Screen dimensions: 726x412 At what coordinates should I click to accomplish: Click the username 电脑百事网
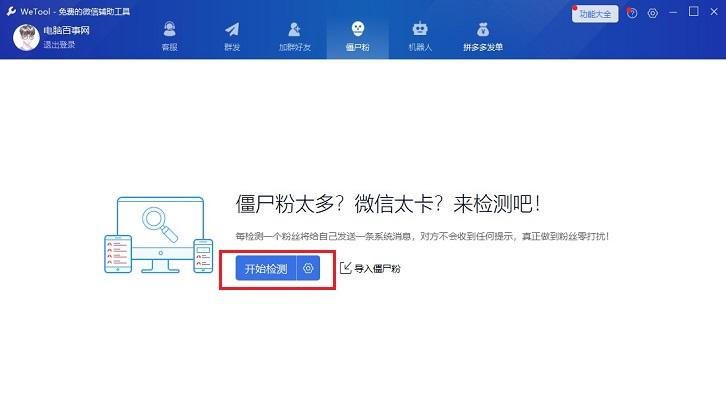(66, 31)
